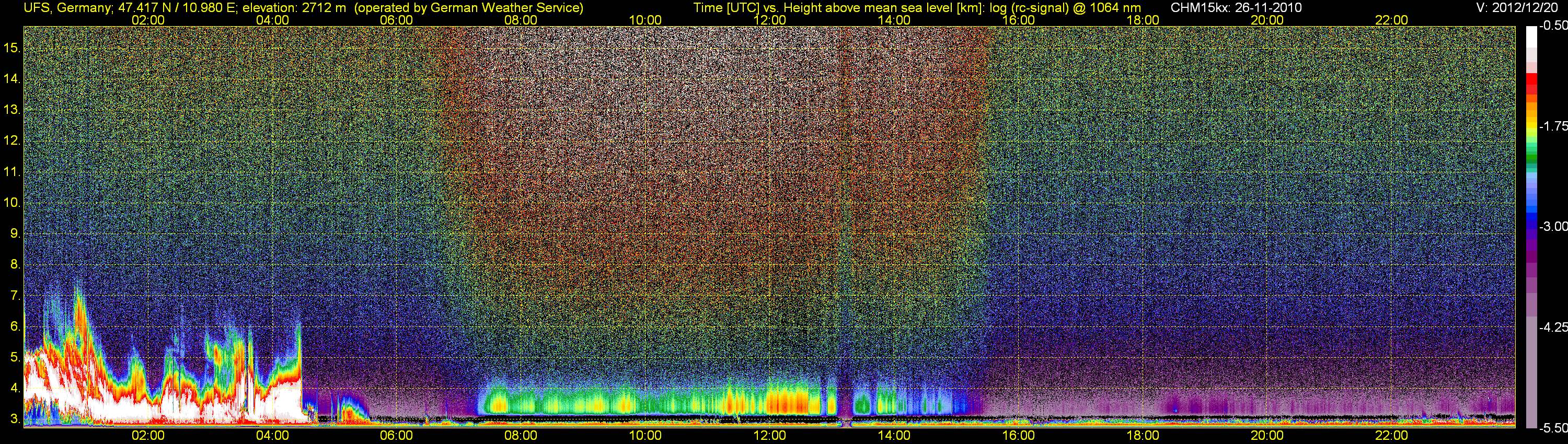The height and width of the screenshot is (444, 1568).
Task: Click the height axis label '12.'
Action: pyautogui.click(x=12, y=141)
